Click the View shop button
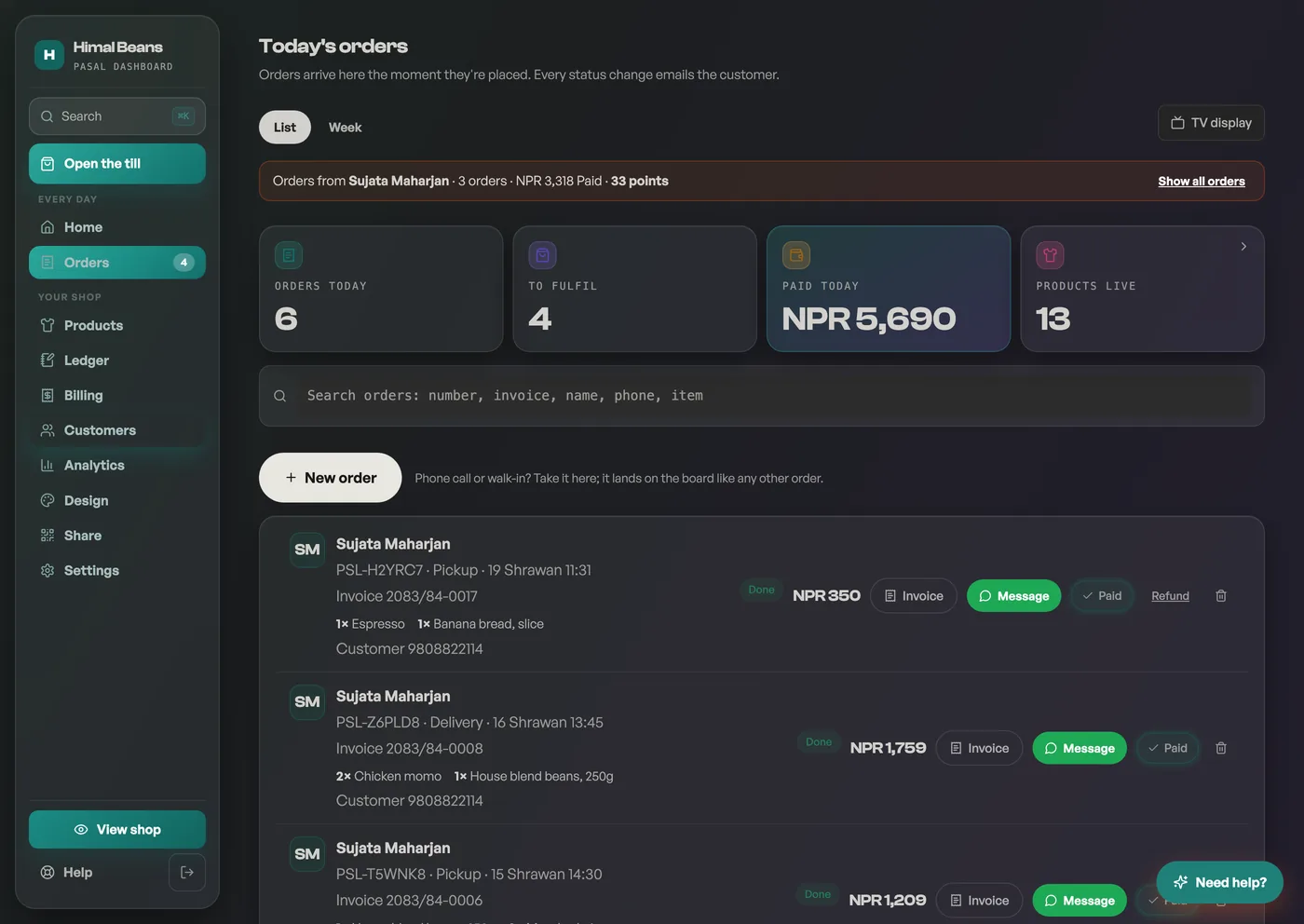Viewport: 1304px width, 924px height. pos(117,830)
